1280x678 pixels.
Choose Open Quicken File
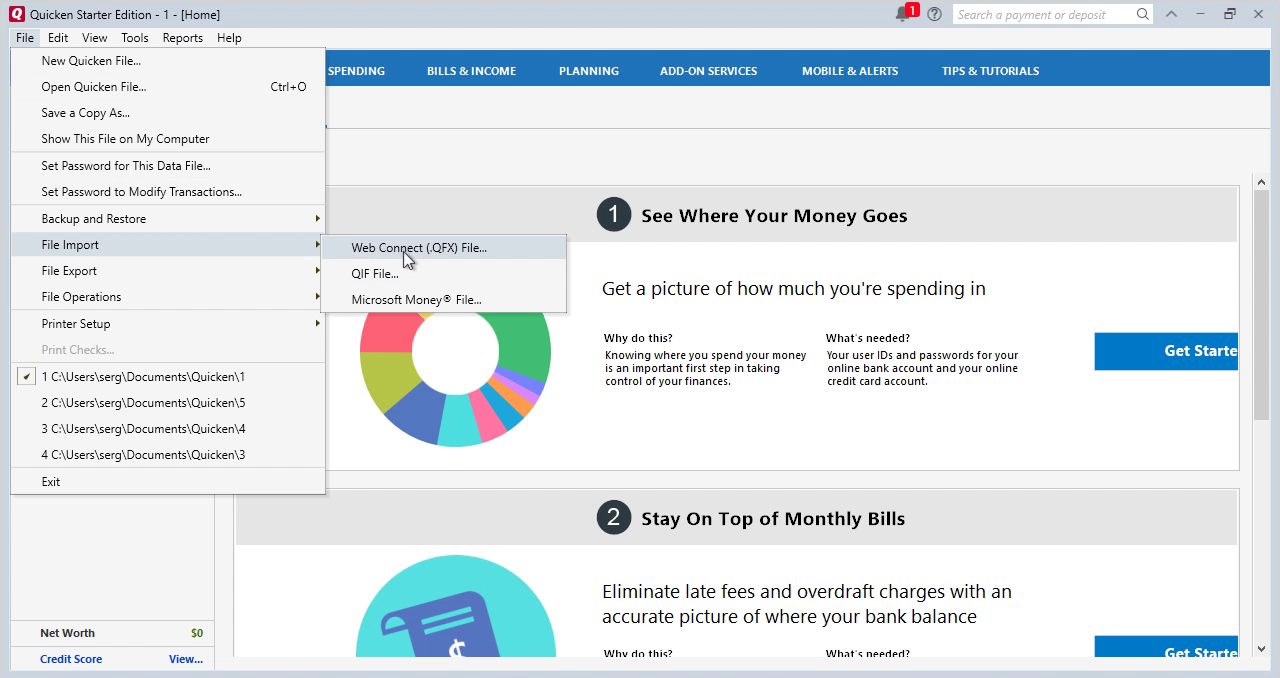[168, 87]
